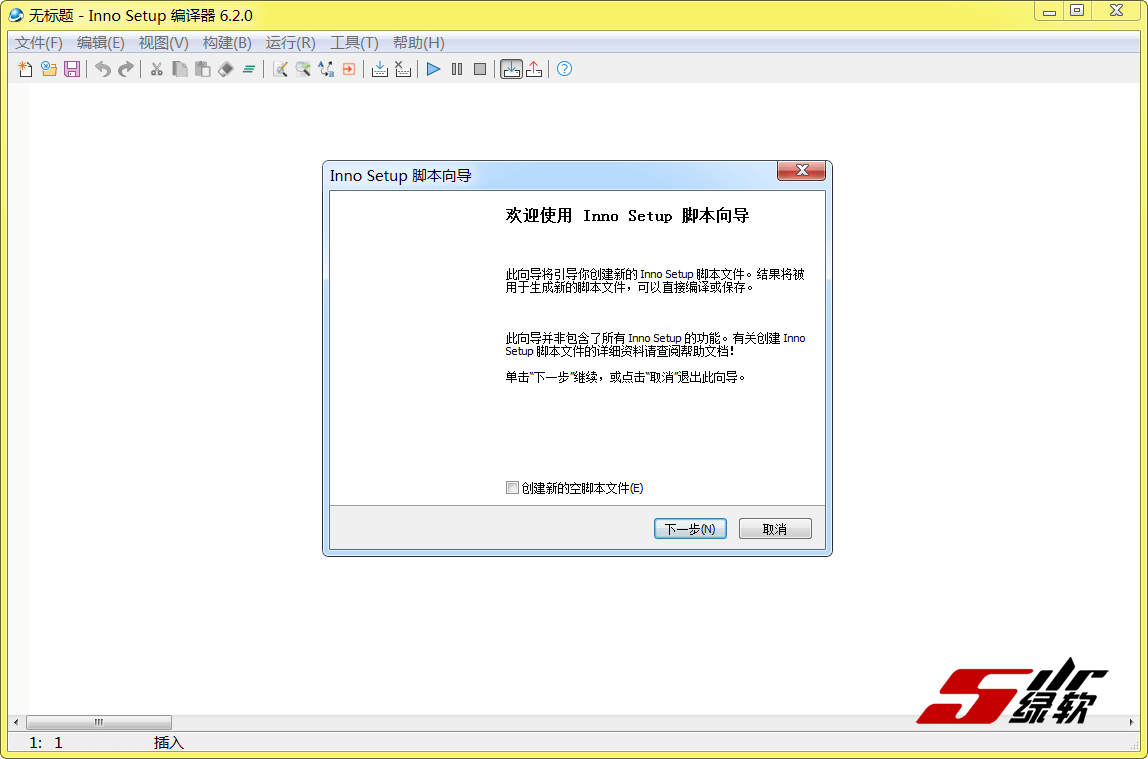Click the New script file icon

[26, 69]
